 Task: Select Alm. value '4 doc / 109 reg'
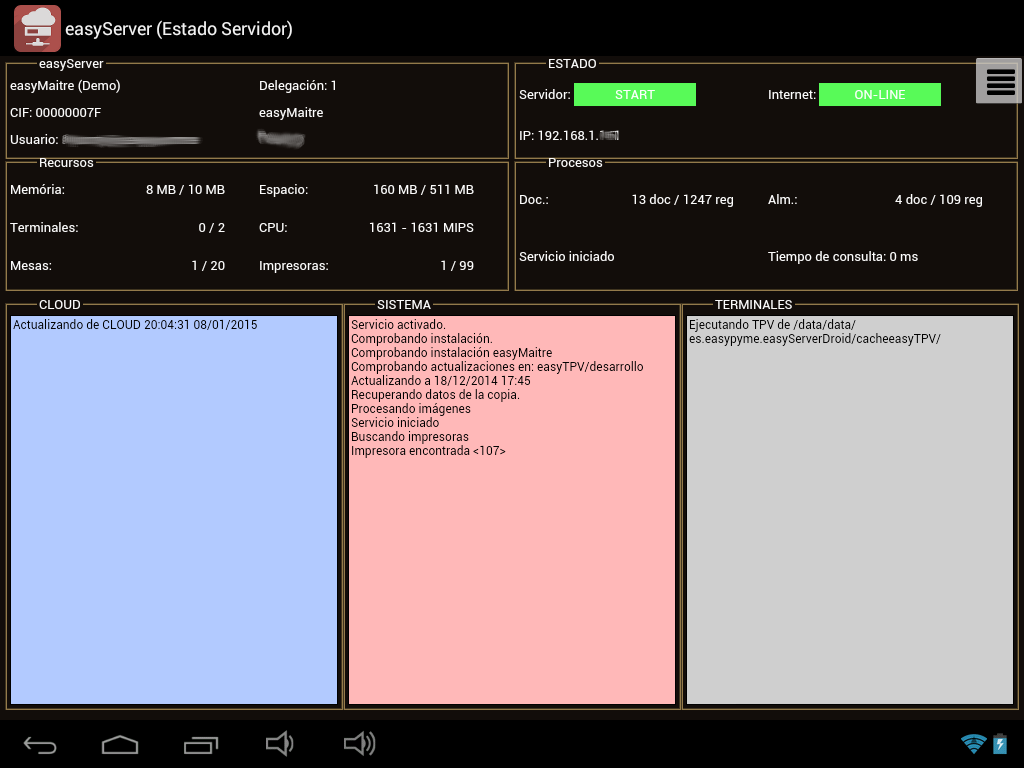[x=938, y=200]
